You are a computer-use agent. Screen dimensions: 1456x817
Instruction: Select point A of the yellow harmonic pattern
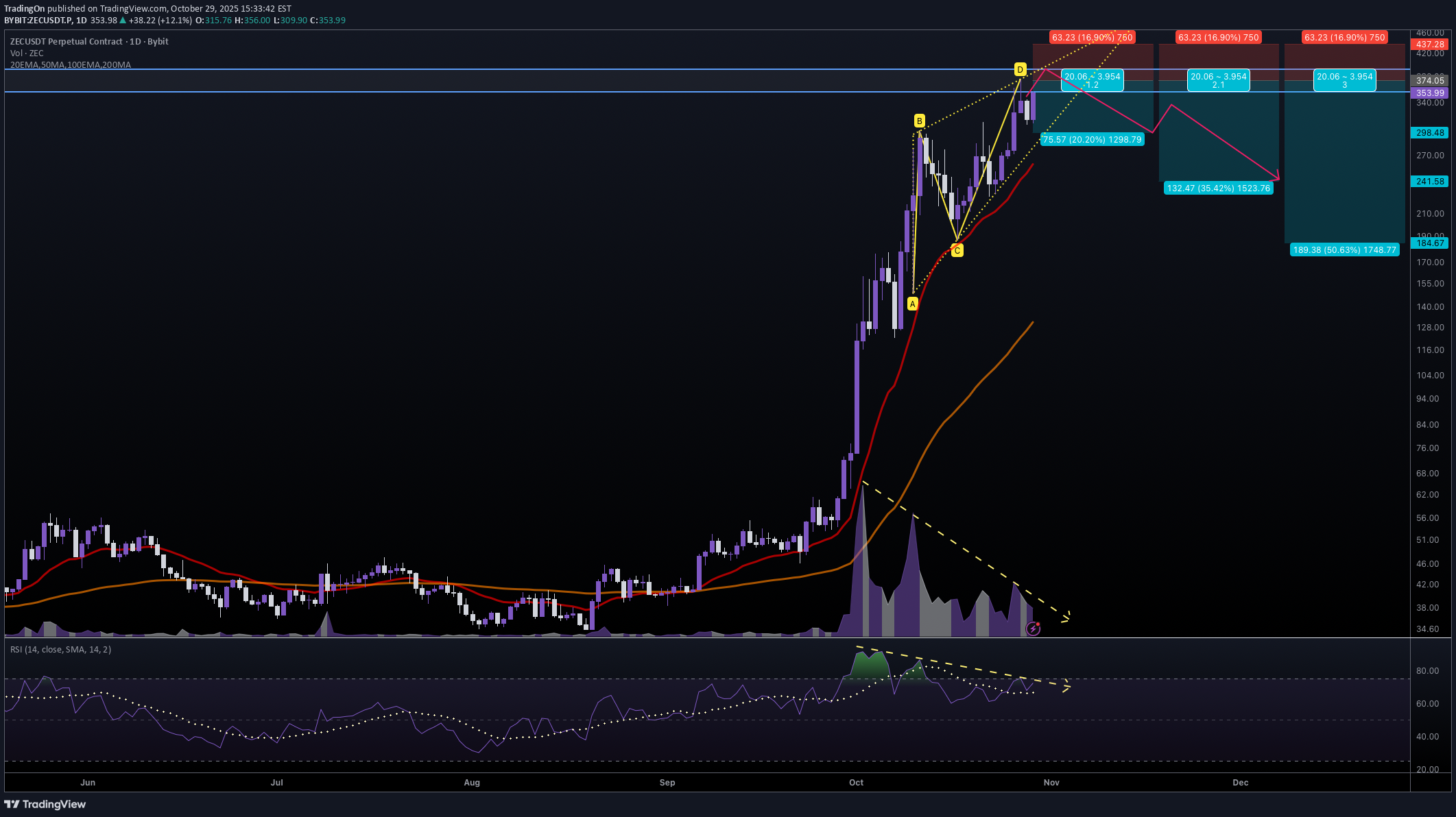[x=912, y=304]
